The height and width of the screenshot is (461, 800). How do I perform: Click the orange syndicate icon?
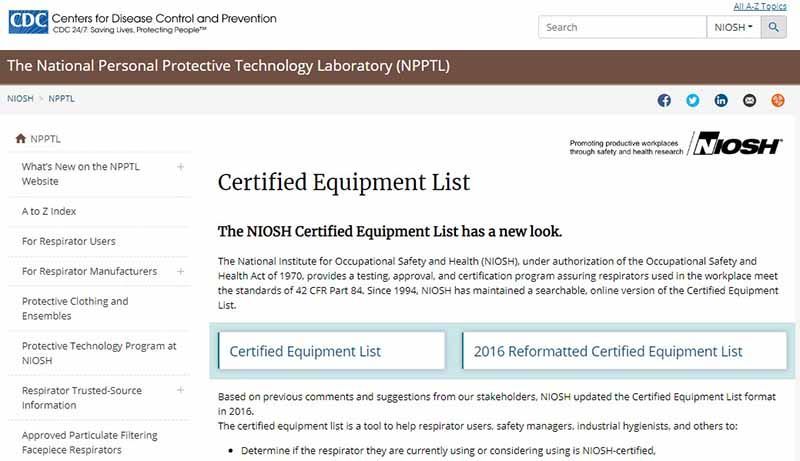coord(778,100)
